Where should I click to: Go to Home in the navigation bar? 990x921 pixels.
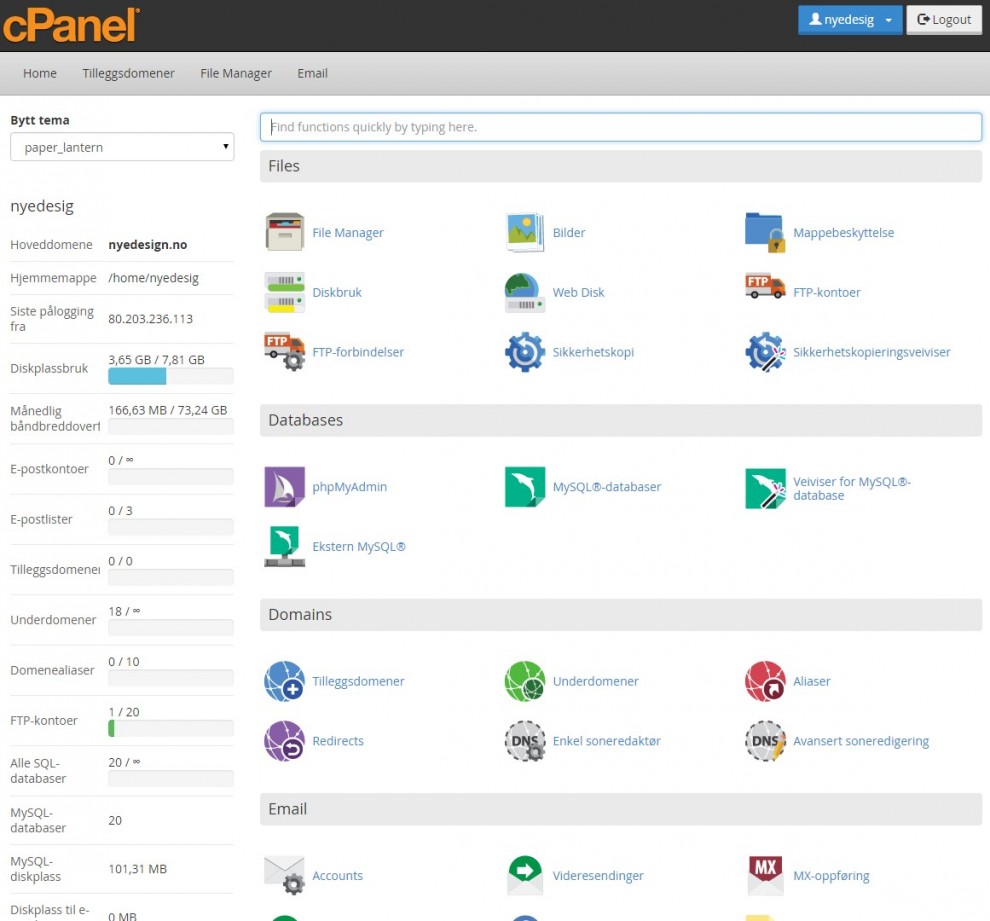40,73
